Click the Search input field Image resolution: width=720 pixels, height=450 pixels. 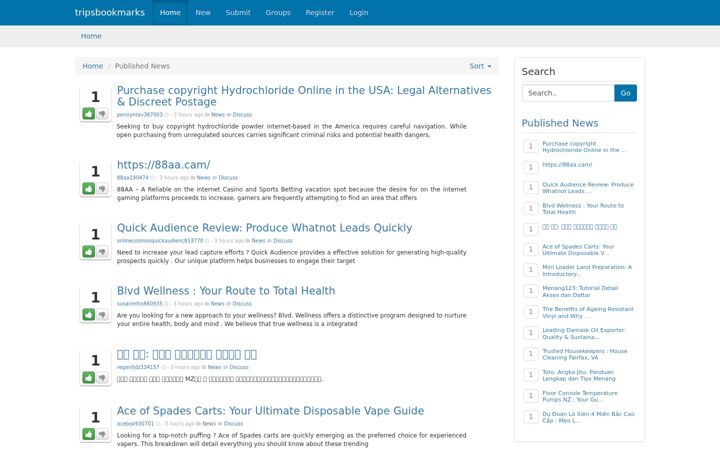point(568,93)
